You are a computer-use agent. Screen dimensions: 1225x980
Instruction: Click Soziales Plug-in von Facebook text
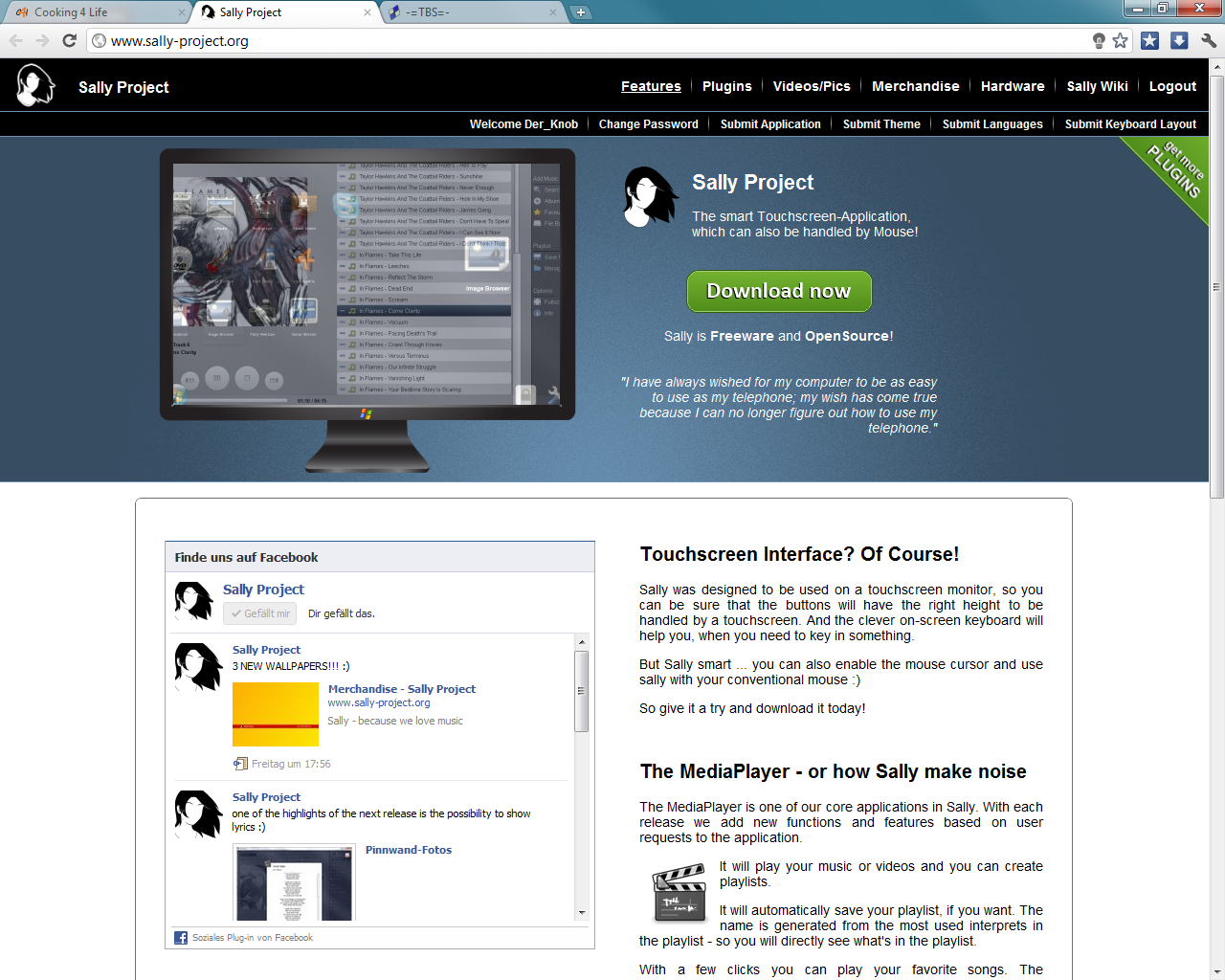(x=253, y=938)
